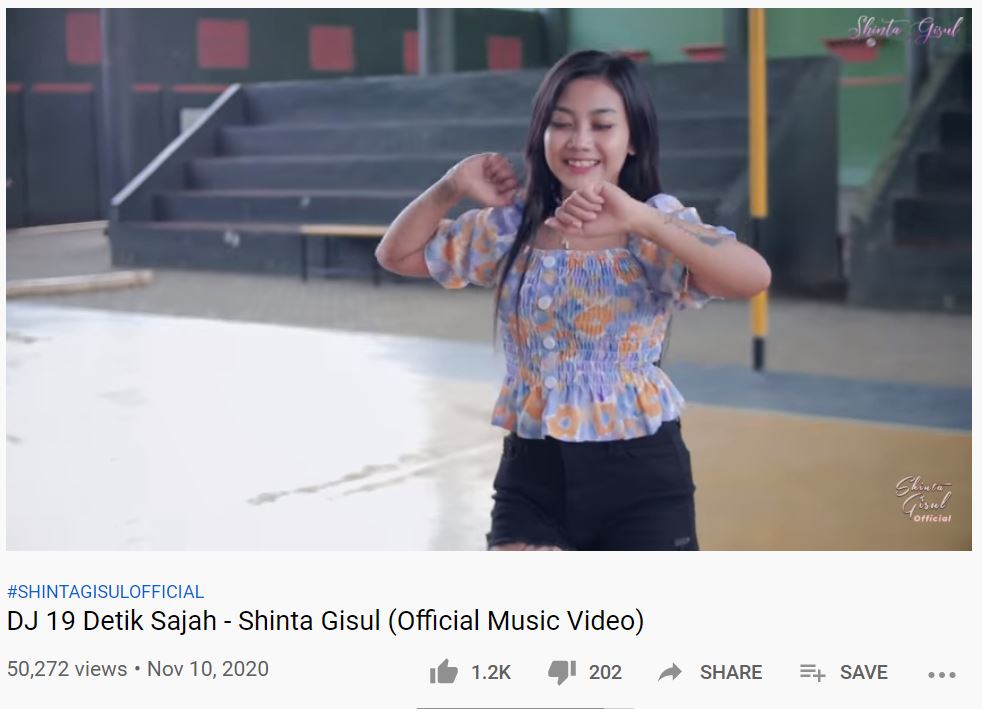Open the three-dot more actions menu

click(942, 675)
